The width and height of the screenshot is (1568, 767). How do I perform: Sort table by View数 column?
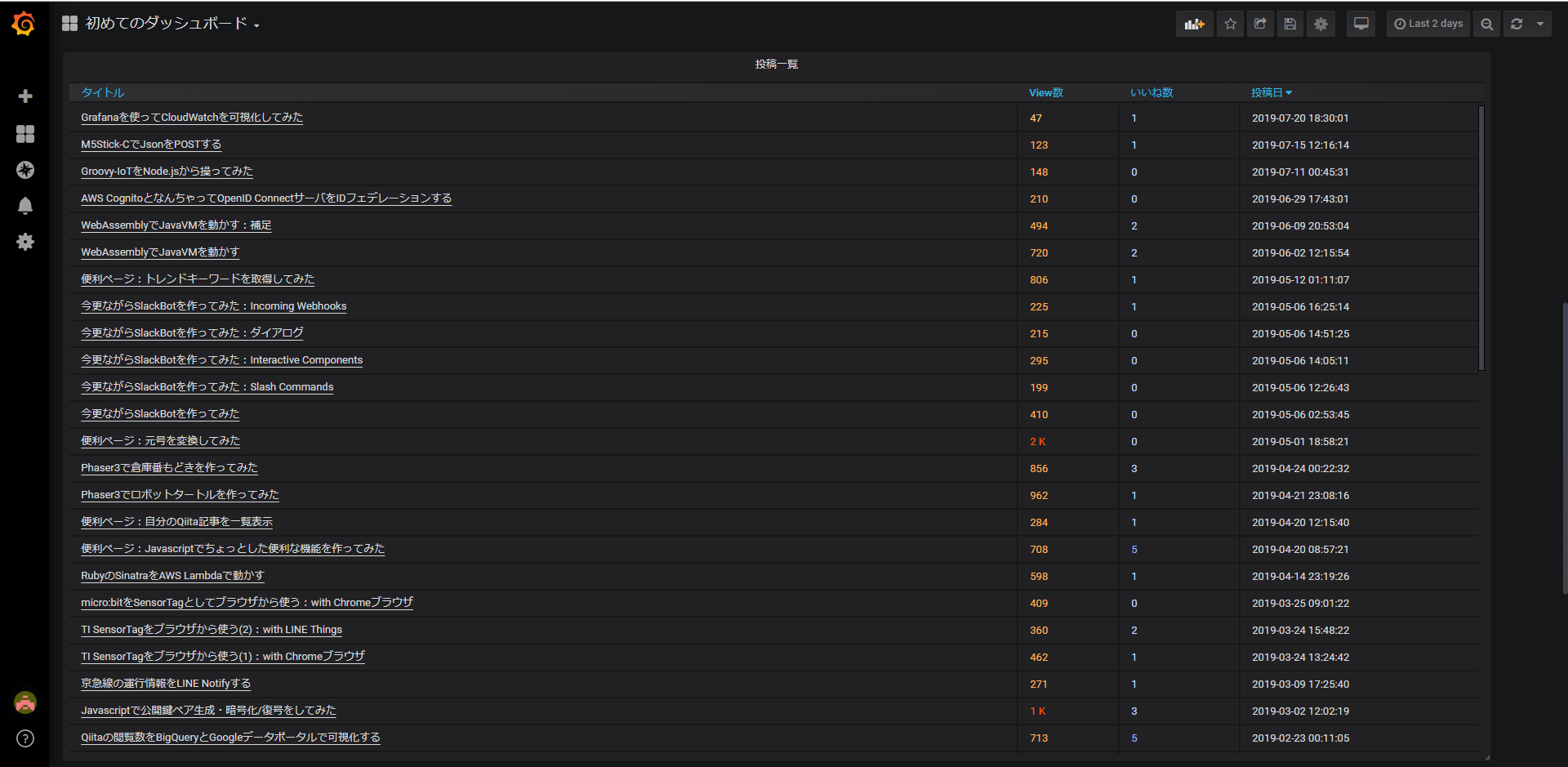[1046, 92]
